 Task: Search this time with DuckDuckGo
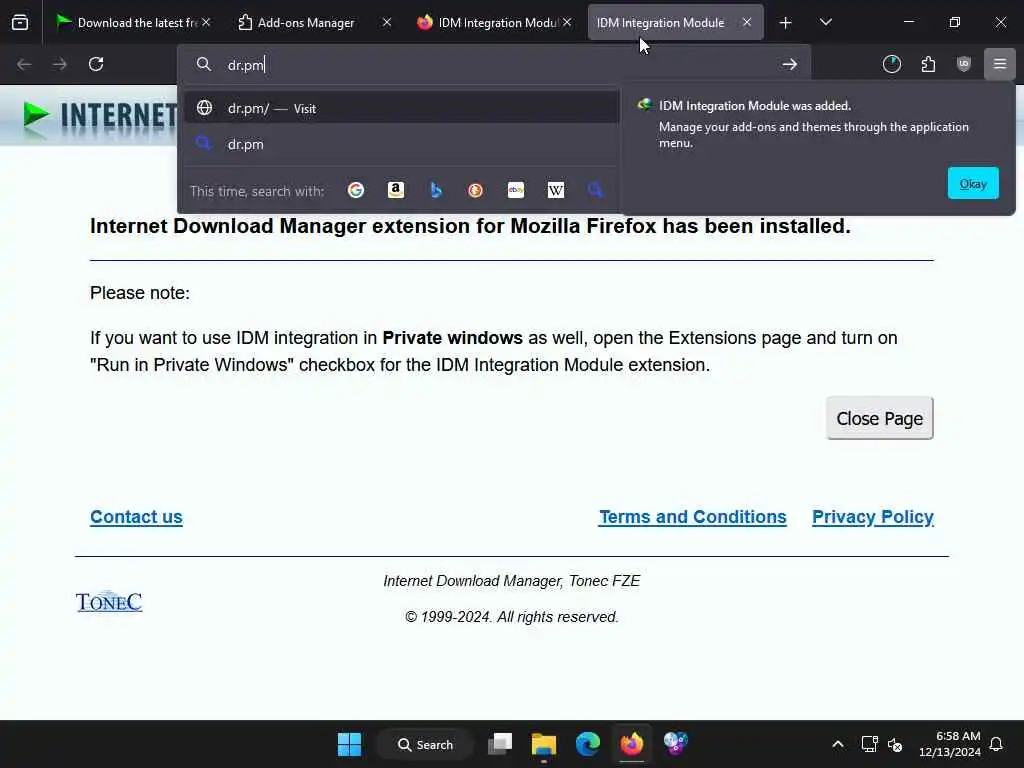475,190
